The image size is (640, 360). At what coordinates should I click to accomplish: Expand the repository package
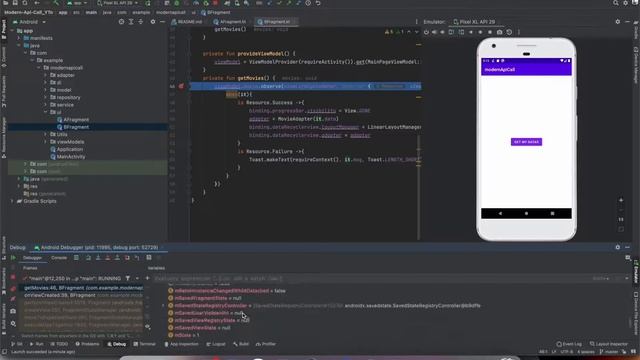click(x=45, y=97)
